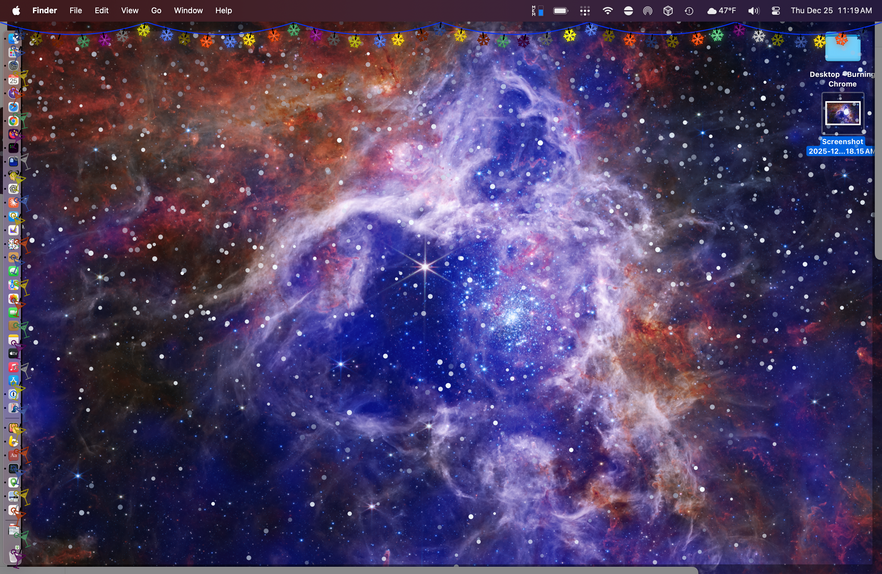Open the Edit menu
The width and height of the screenshot is (882, 574).
[101, 10]
